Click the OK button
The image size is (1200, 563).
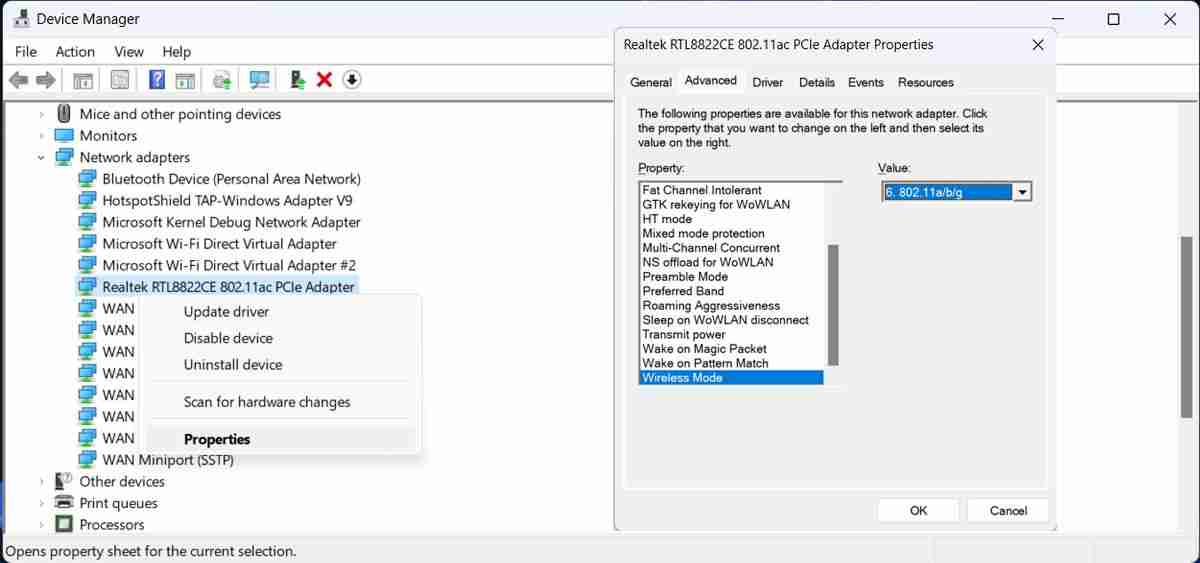click(918, 510)
